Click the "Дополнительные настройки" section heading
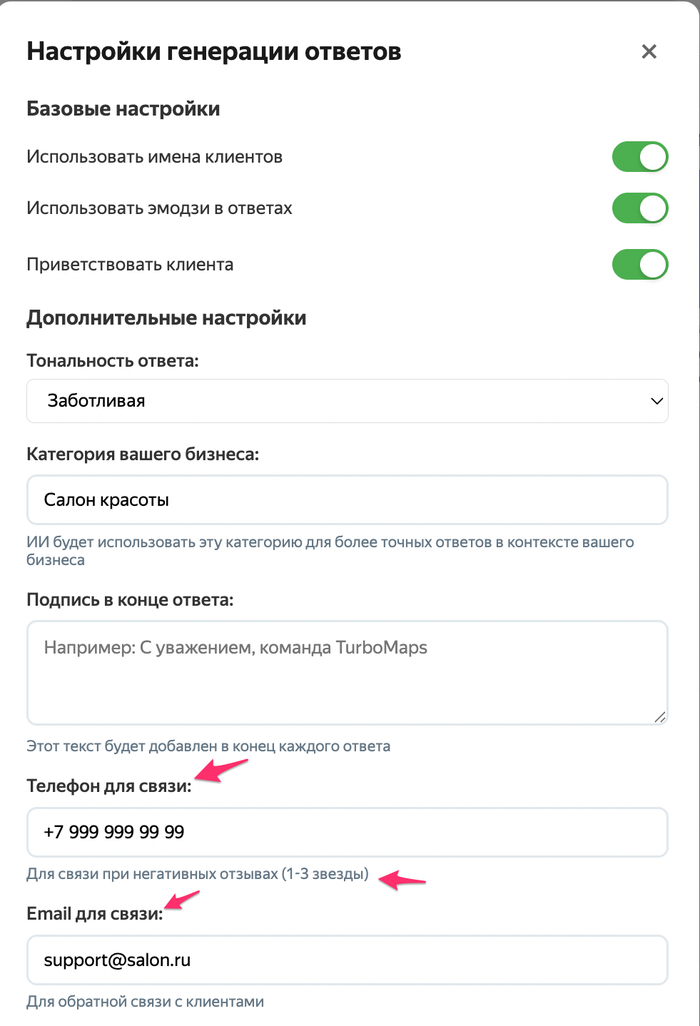700x1026 pixels. pyautogui.click(x=166, y=318)
